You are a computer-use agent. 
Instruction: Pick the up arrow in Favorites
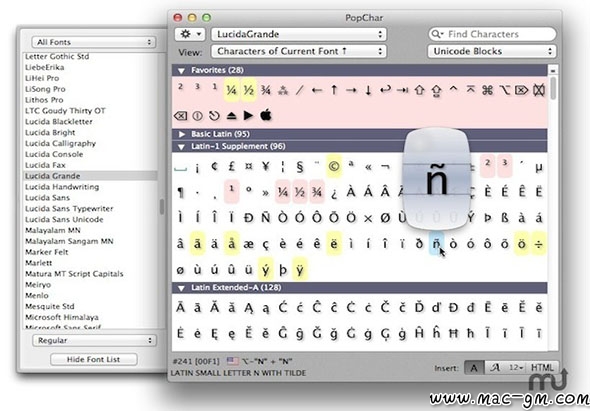334,90
